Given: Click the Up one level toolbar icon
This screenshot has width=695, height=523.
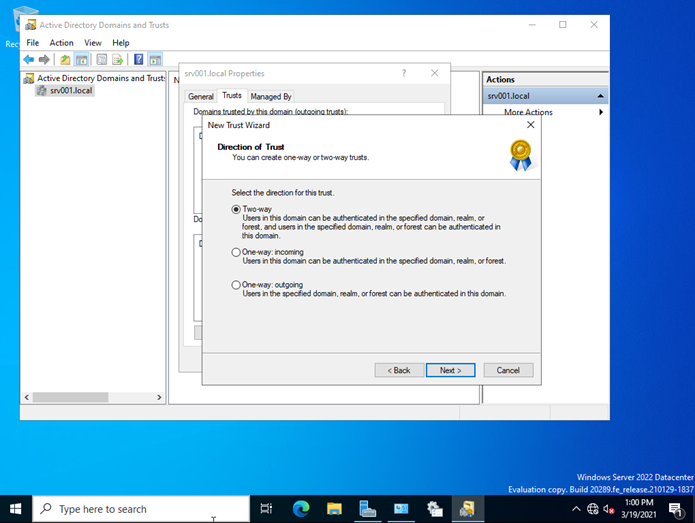Looking at the screenshot, I should 66,60.
